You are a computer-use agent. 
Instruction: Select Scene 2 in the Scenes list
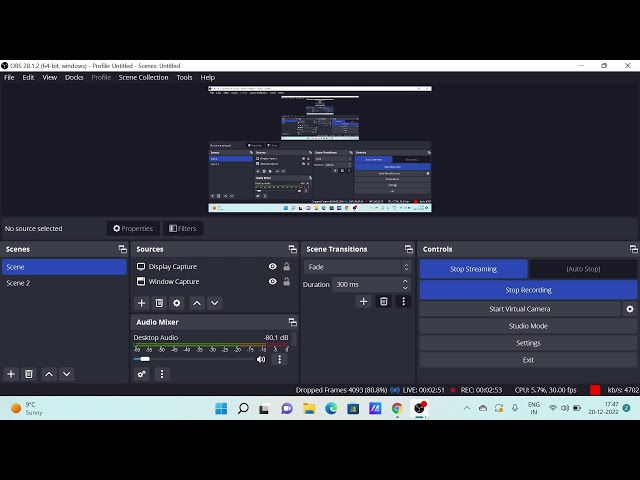point(64,283)
